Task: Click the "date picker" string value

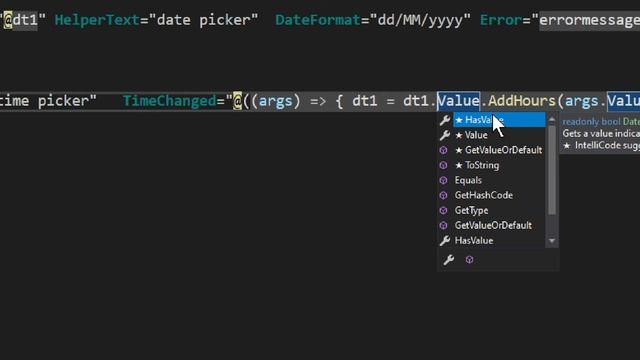Action: point(204,20)
